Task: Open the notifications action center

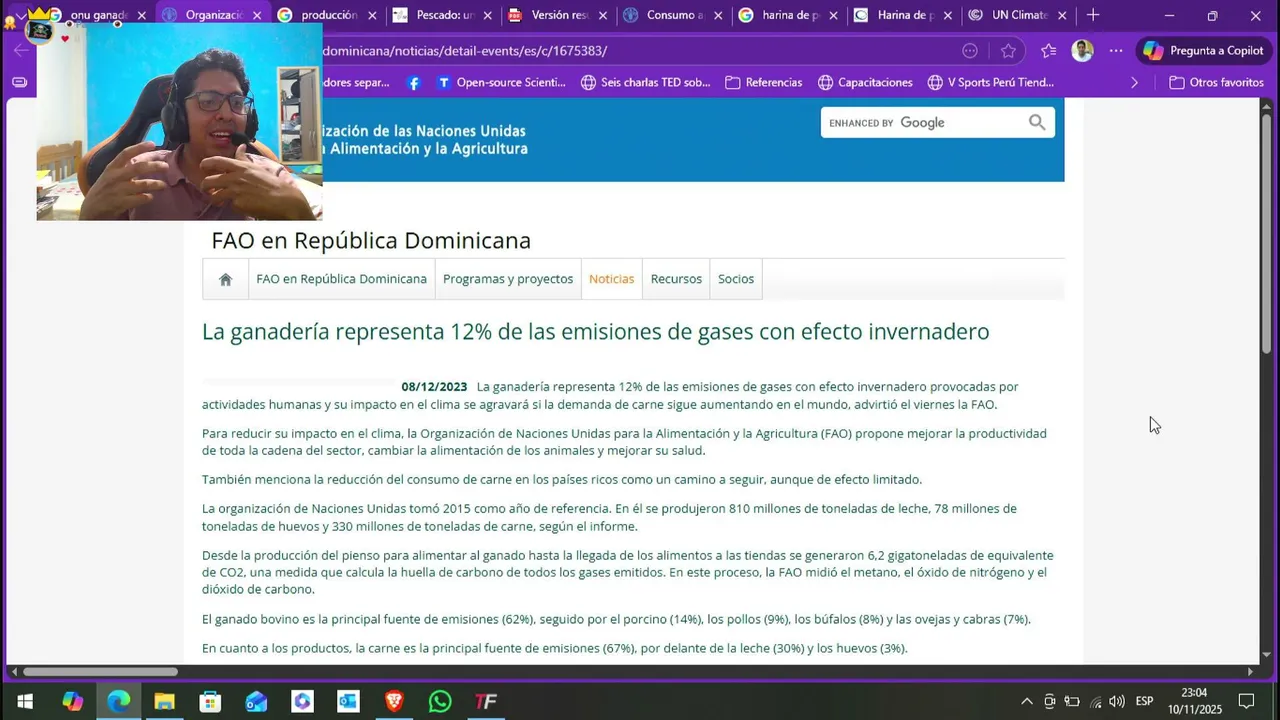Action: 1247,701
